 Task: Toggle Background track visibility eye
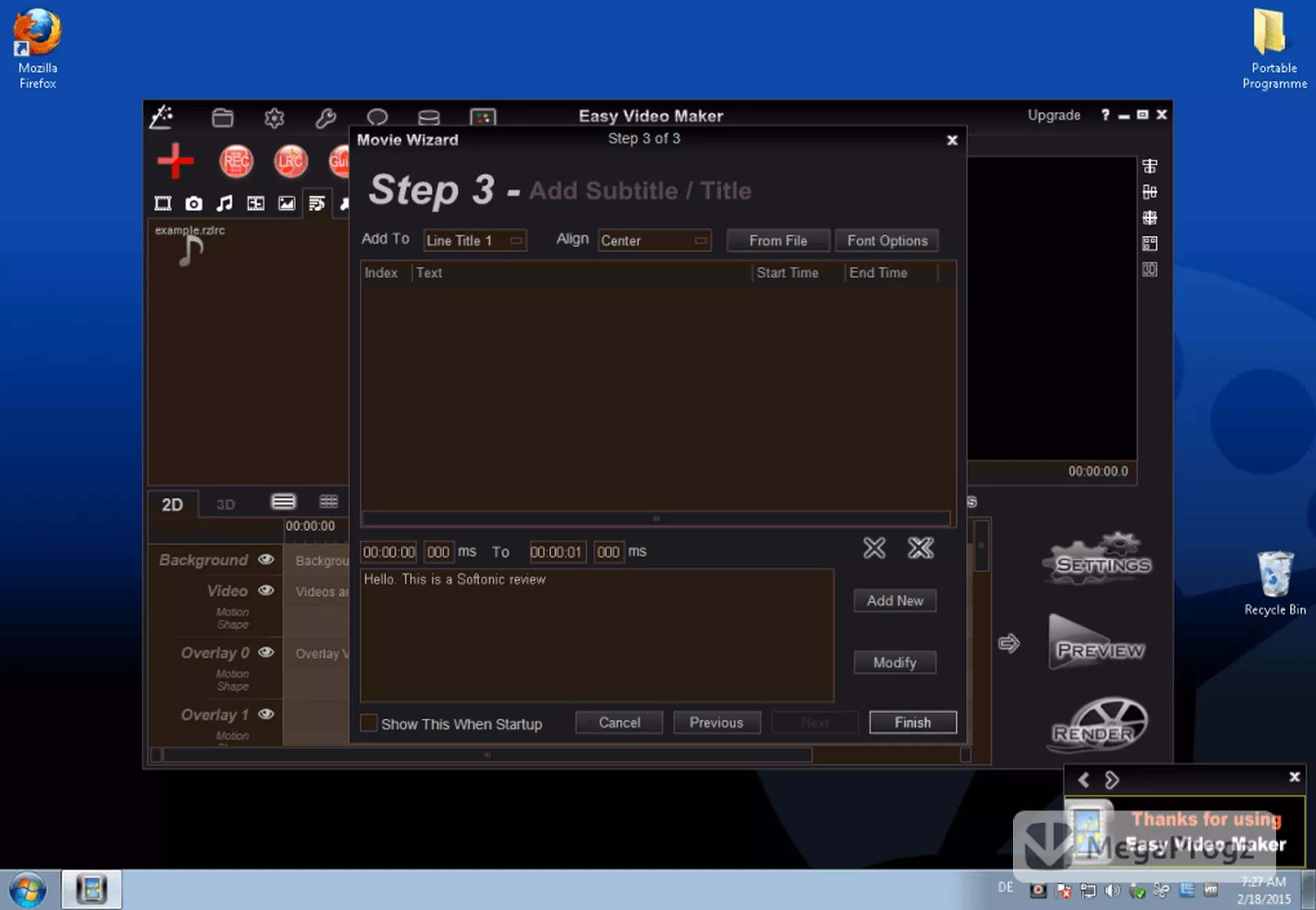(266, 560)
